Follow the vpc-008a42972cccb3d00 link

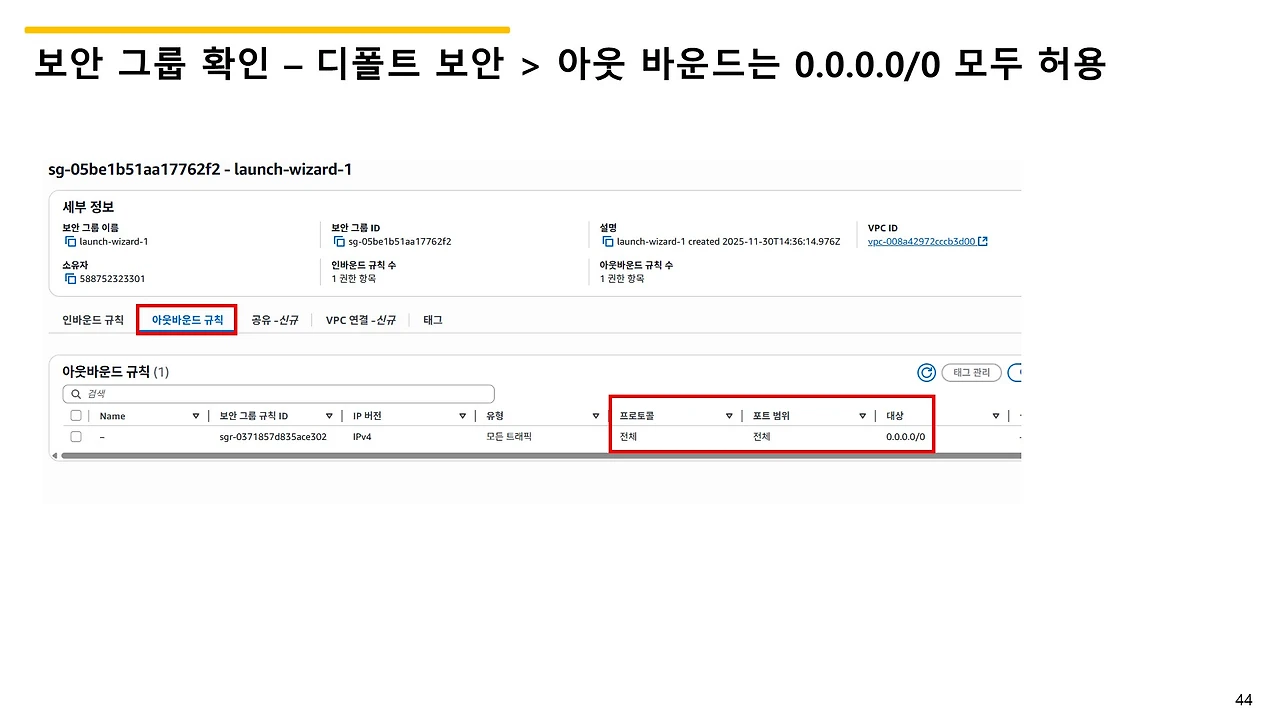click(920, 241)
